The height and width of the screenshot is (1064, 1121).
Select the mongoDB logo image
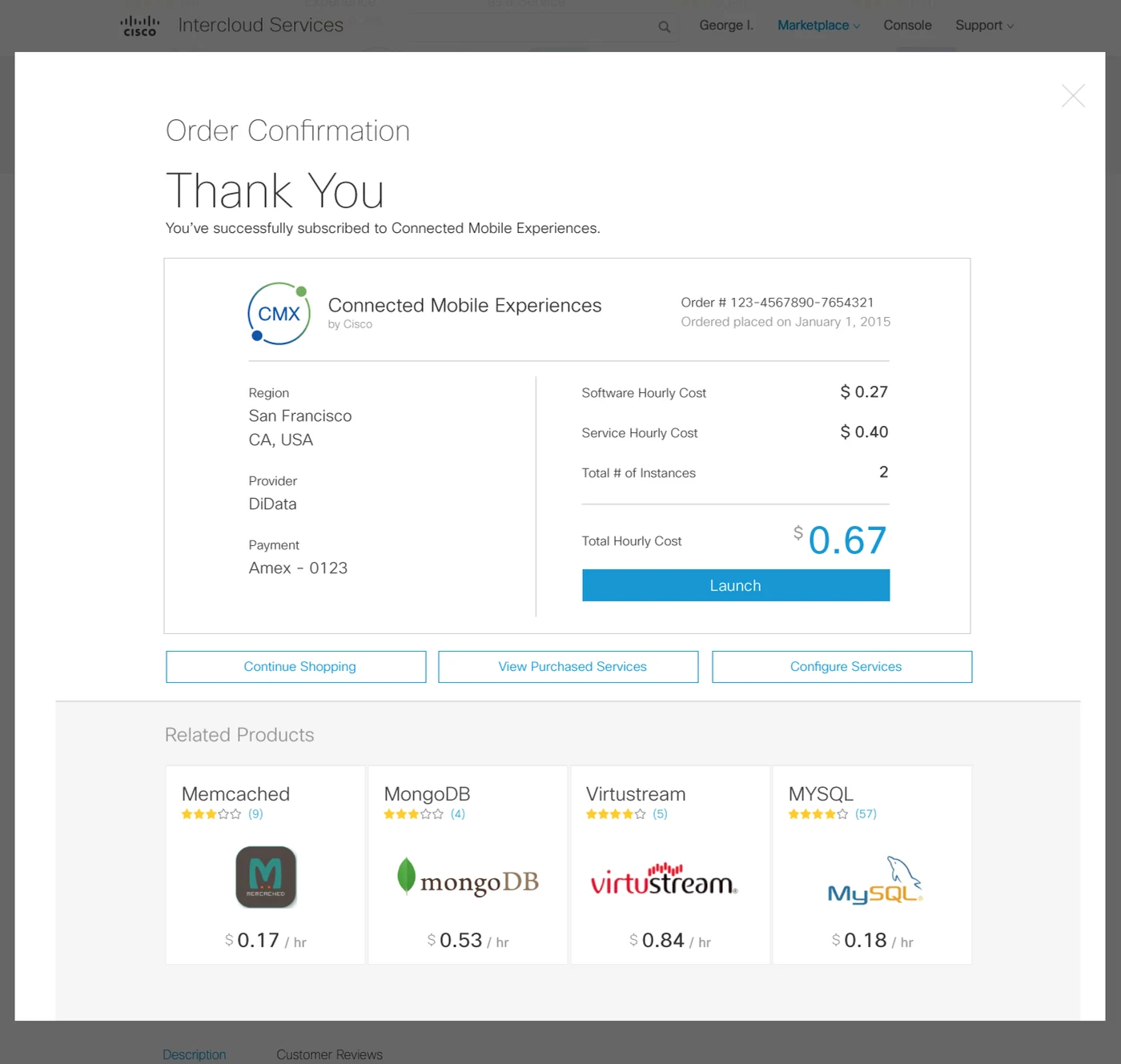point(468,877)
